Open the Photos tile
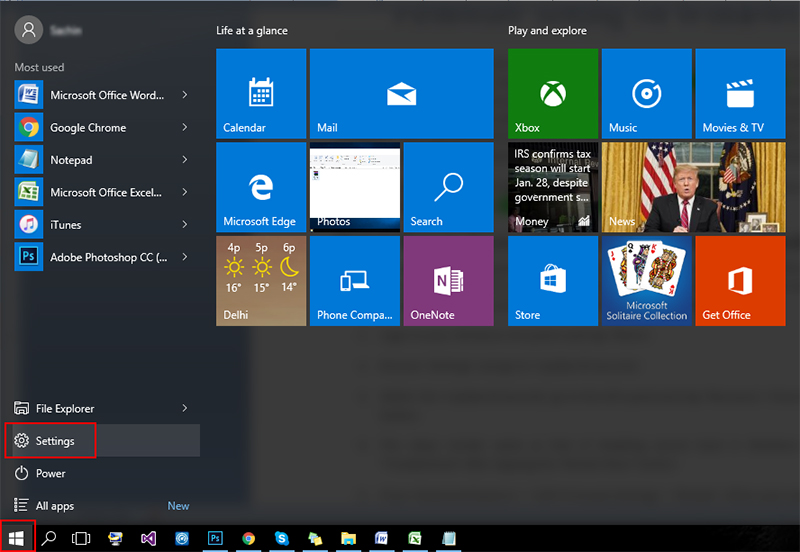Viewport: 800px width, 552px height. [355, 187]
